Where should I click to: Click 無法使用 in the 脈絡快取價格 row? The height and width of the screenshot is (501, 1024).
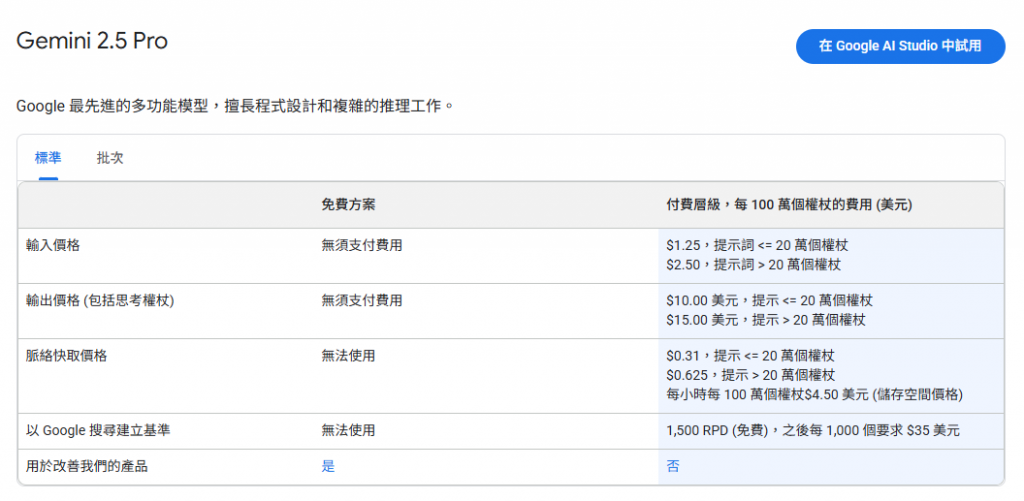tap(348, 356)
